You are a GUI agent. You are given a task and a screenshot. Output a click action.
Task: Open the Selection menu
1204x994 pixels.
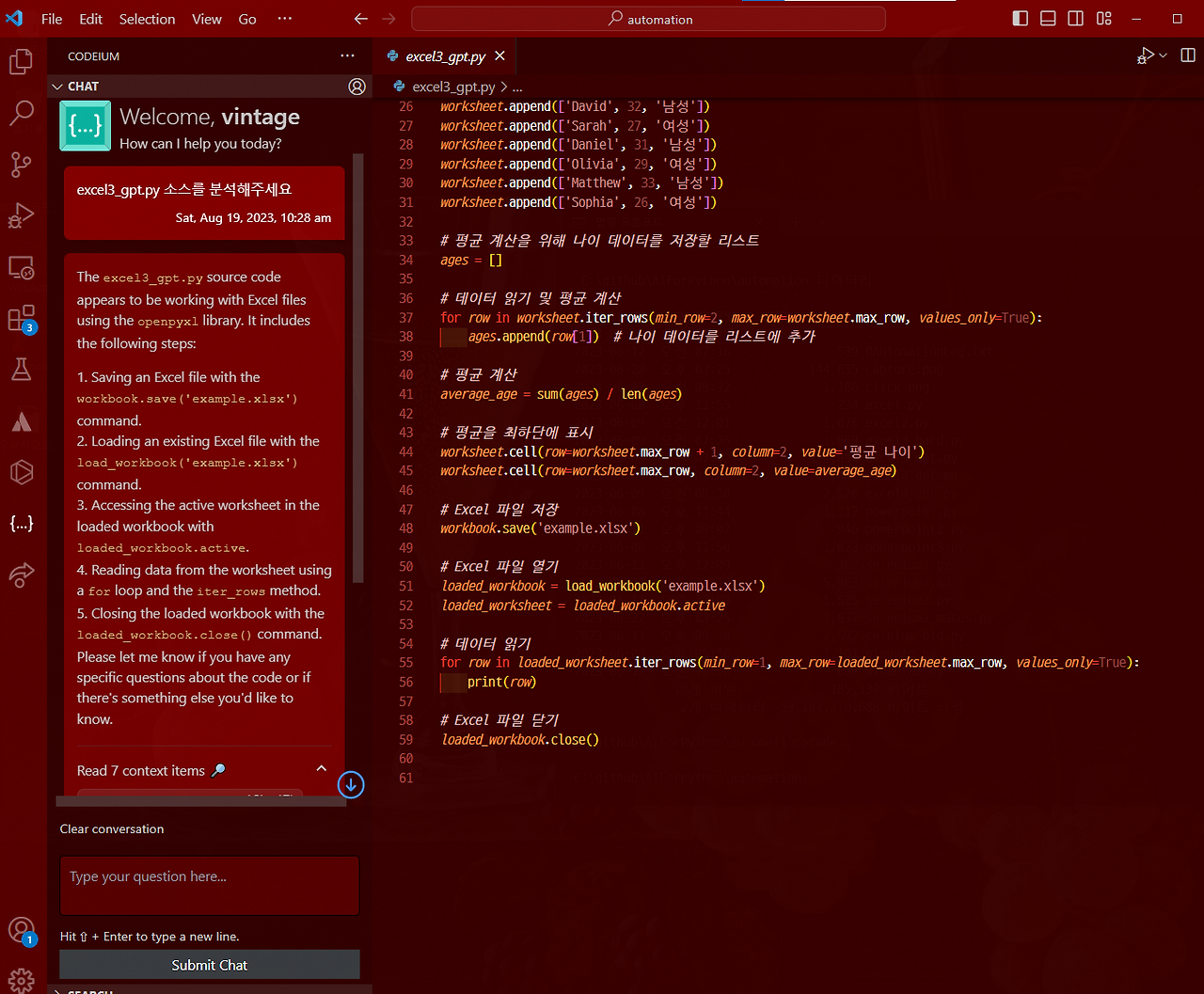coord(147,19)
